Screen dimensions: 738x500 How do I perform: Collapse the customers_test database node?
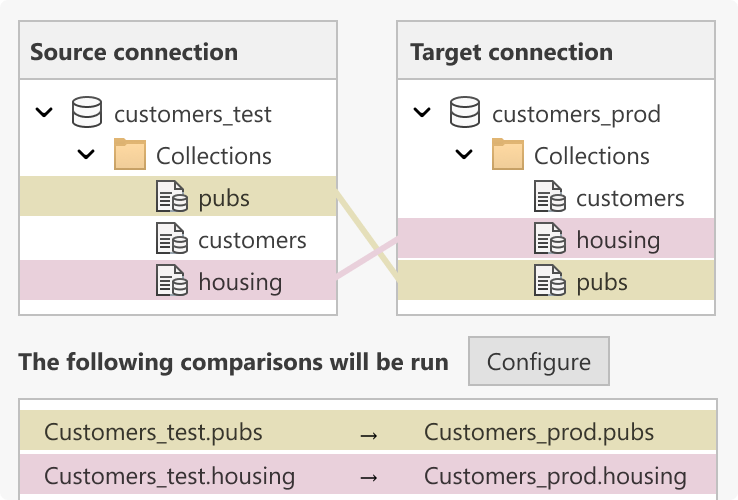pos(44,113)
